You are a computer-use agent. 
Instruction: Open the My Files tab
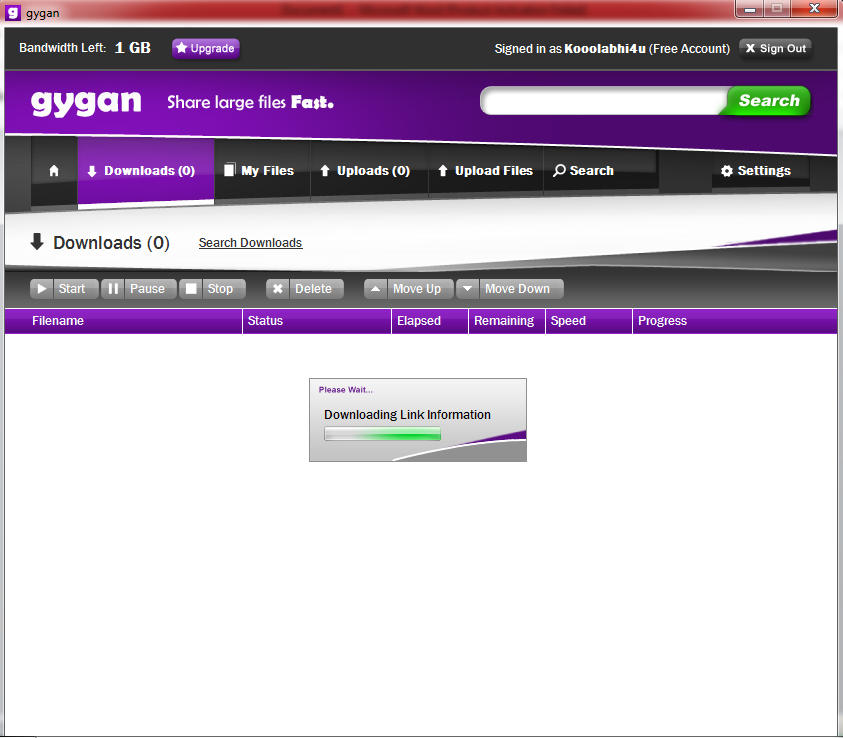click(260, 171)
